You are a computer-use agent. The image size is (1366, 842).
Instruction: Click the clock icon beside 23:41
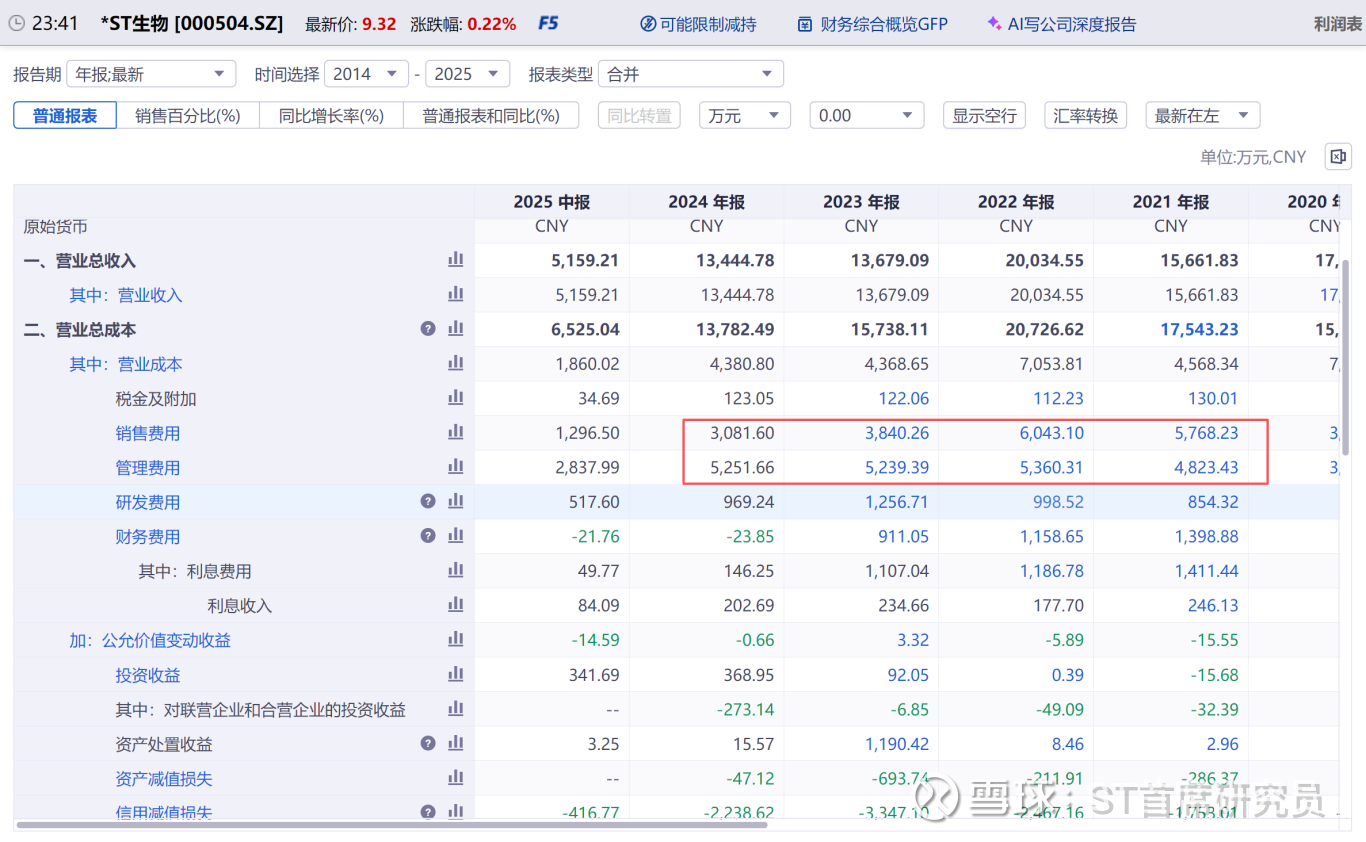[x=16, y=23]
